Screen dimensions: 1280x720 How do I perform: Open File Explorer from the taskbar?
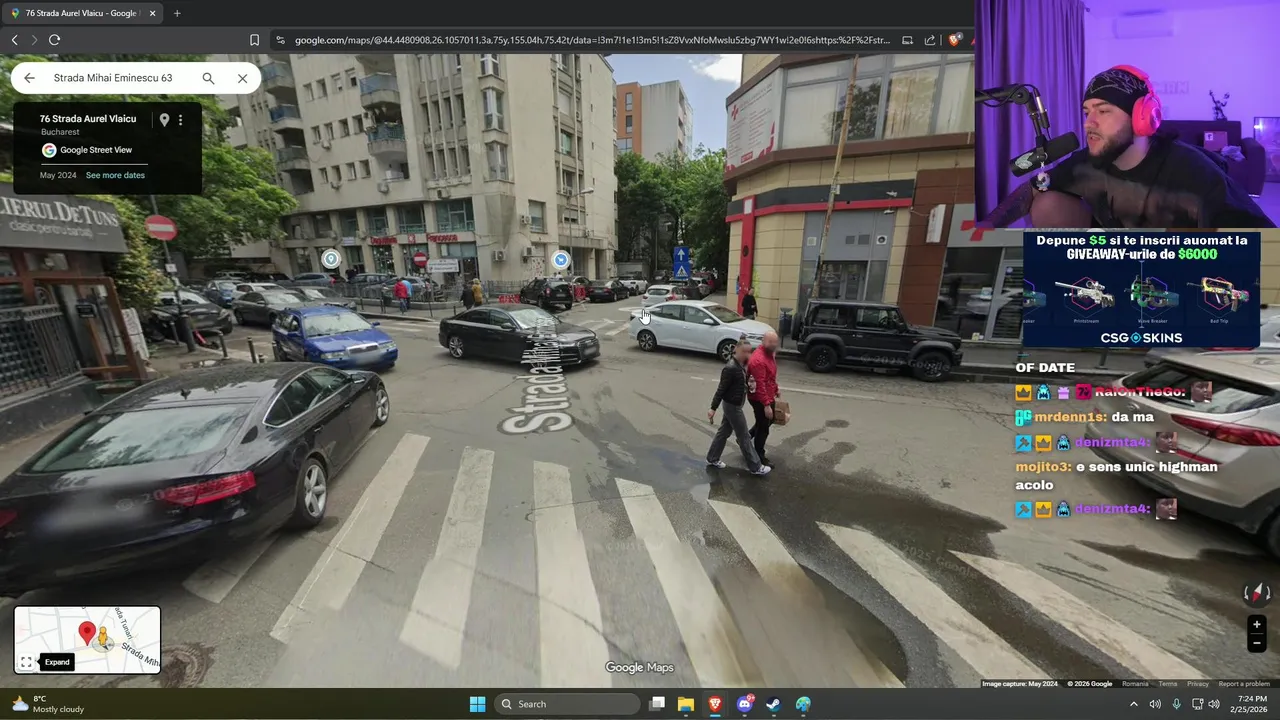[x=686, y=704]
